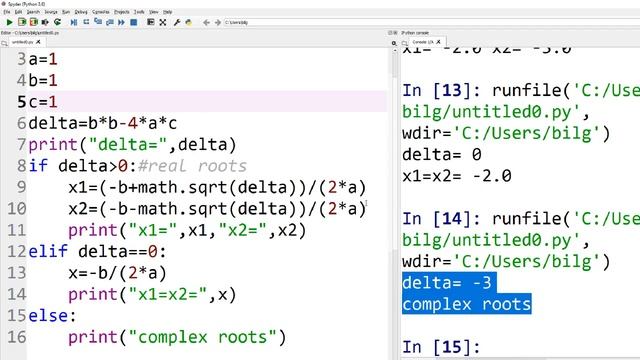Screen dimensions: 640x360
Task: Open the Help menu
Action: tap(167, 12)
